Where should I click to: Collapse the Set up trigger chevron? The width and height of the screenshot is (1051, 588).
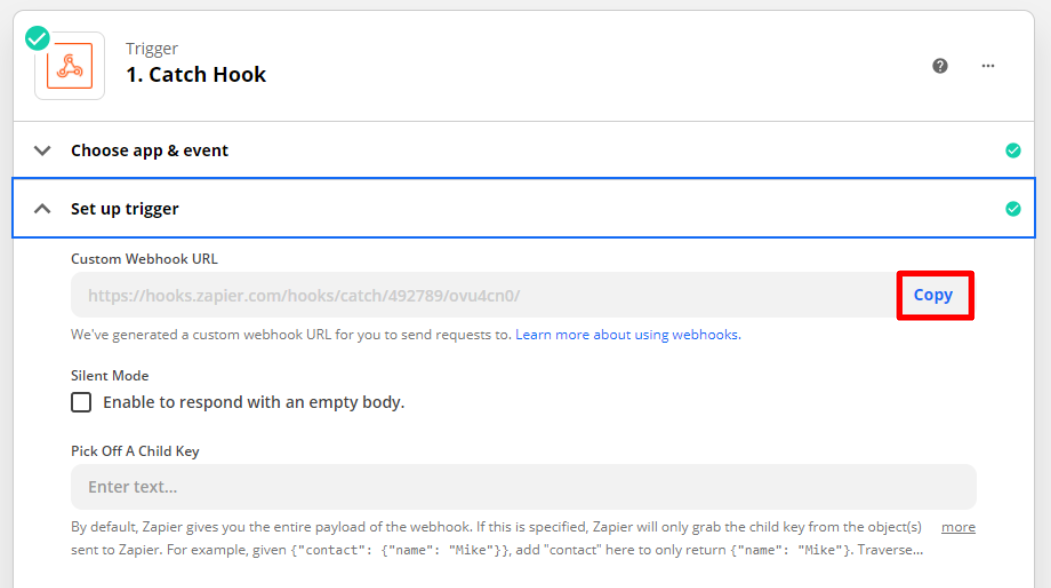(42, 209)
